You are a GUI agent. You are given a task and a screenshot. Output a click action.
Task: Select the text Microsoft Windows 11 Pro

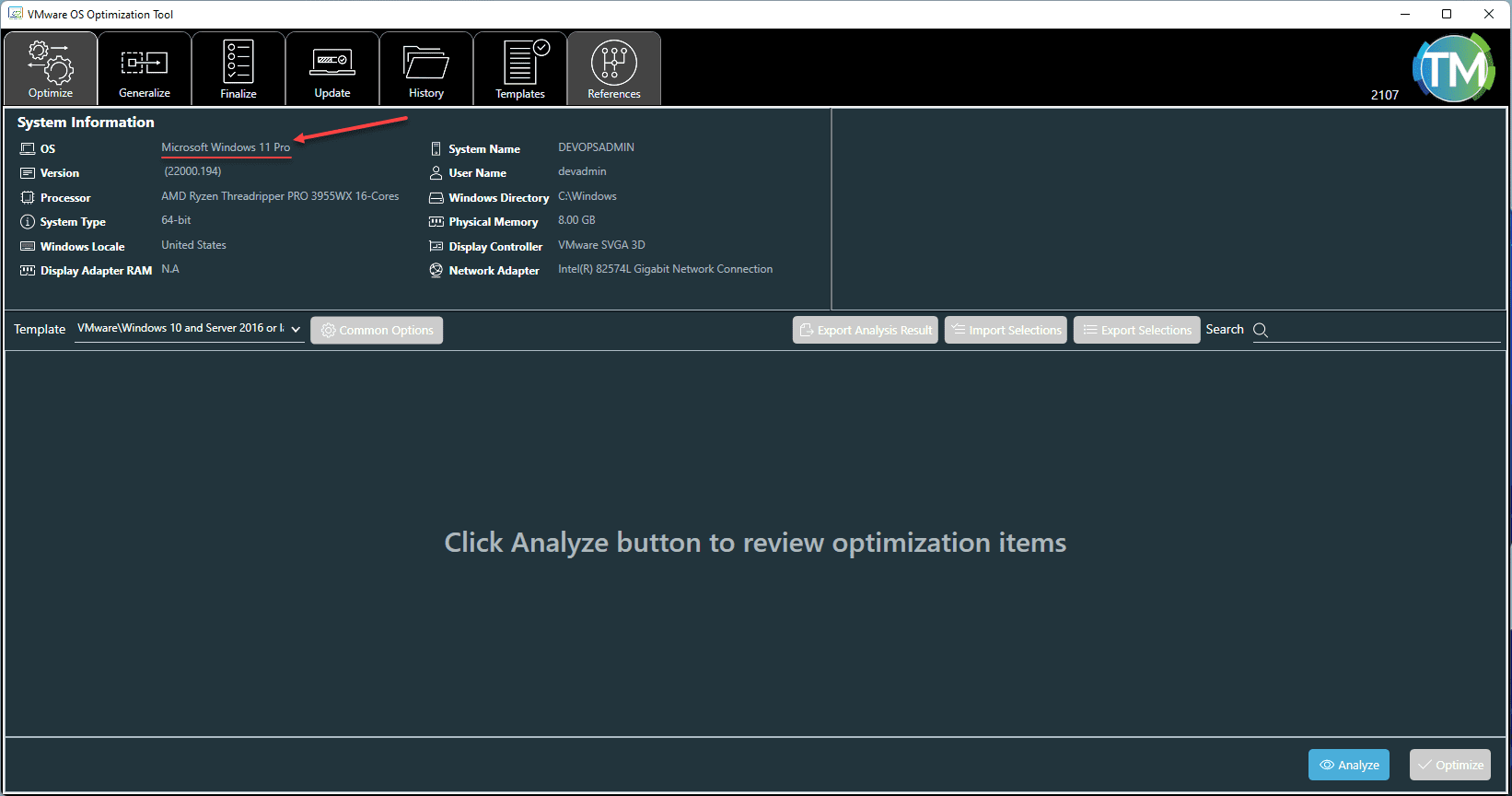[226, 147]
